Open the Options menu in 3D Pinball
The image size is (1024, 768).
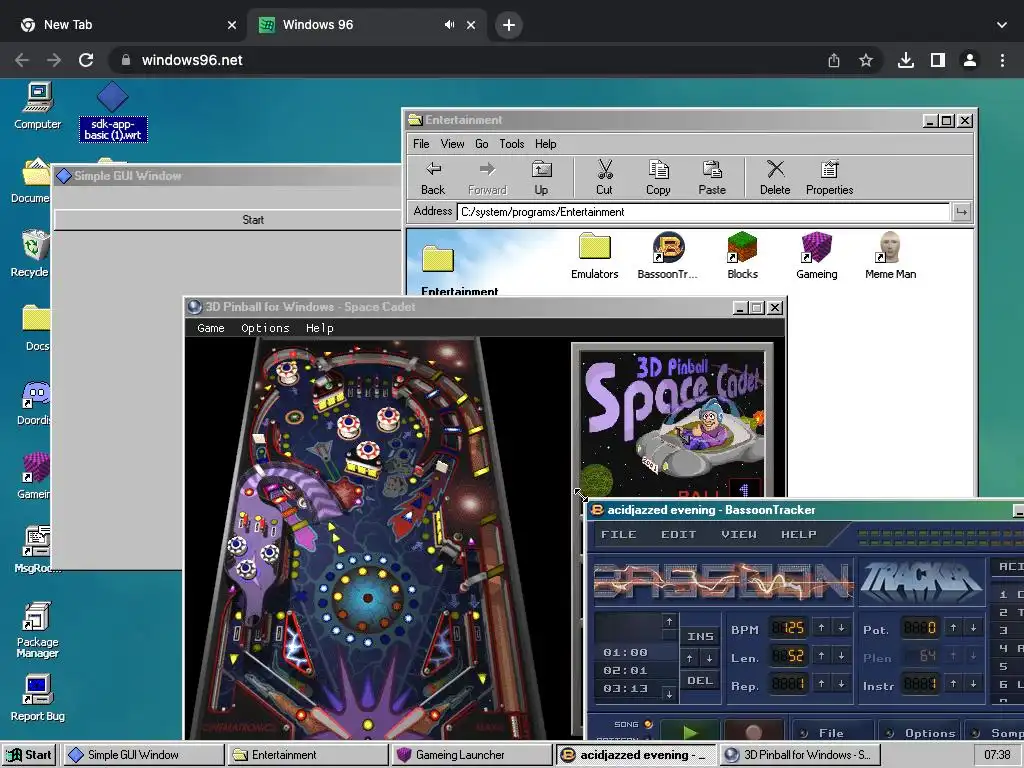pyautogui.click(x=265, y=328)
